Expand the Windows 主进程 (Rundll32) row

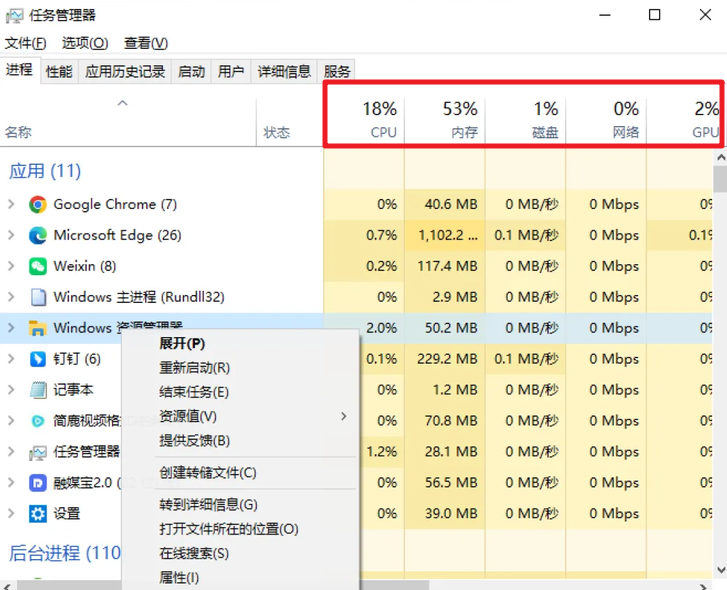point(11,297)
